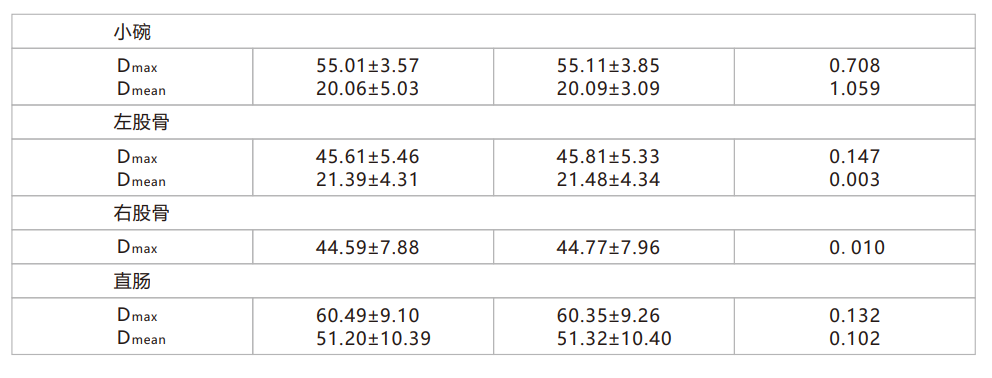Click the 左股骨 section header

tap(141, 122)
